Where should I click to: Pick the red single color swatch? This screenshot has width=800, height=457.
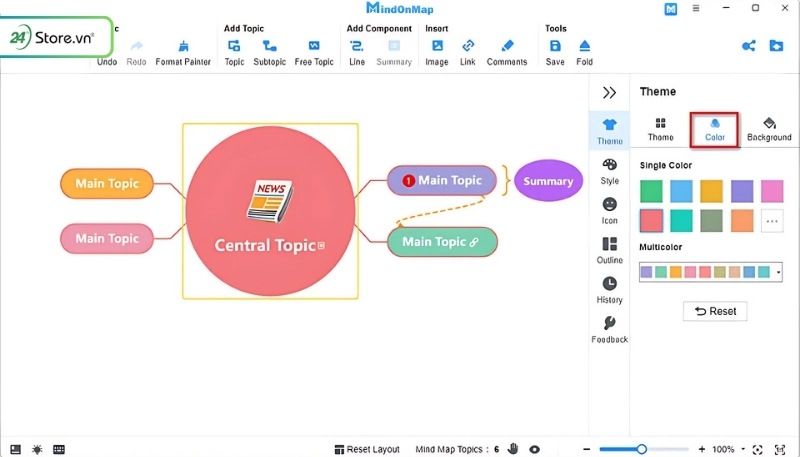click(652, 221)
